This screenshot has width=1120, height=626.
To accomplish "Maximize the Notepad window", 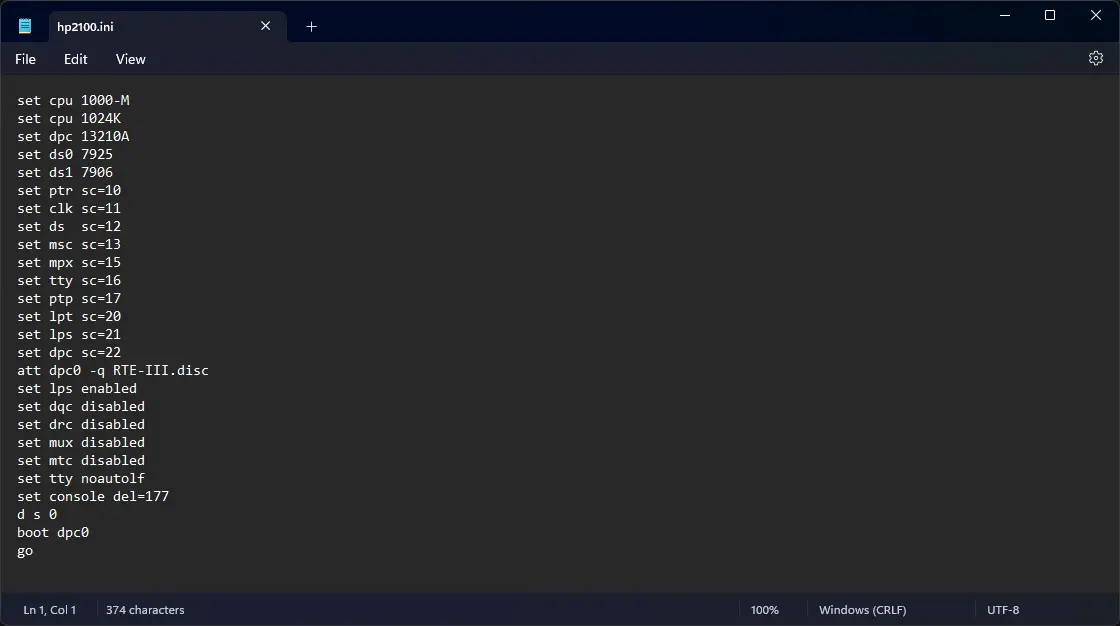I will [x=1049, y=15].
